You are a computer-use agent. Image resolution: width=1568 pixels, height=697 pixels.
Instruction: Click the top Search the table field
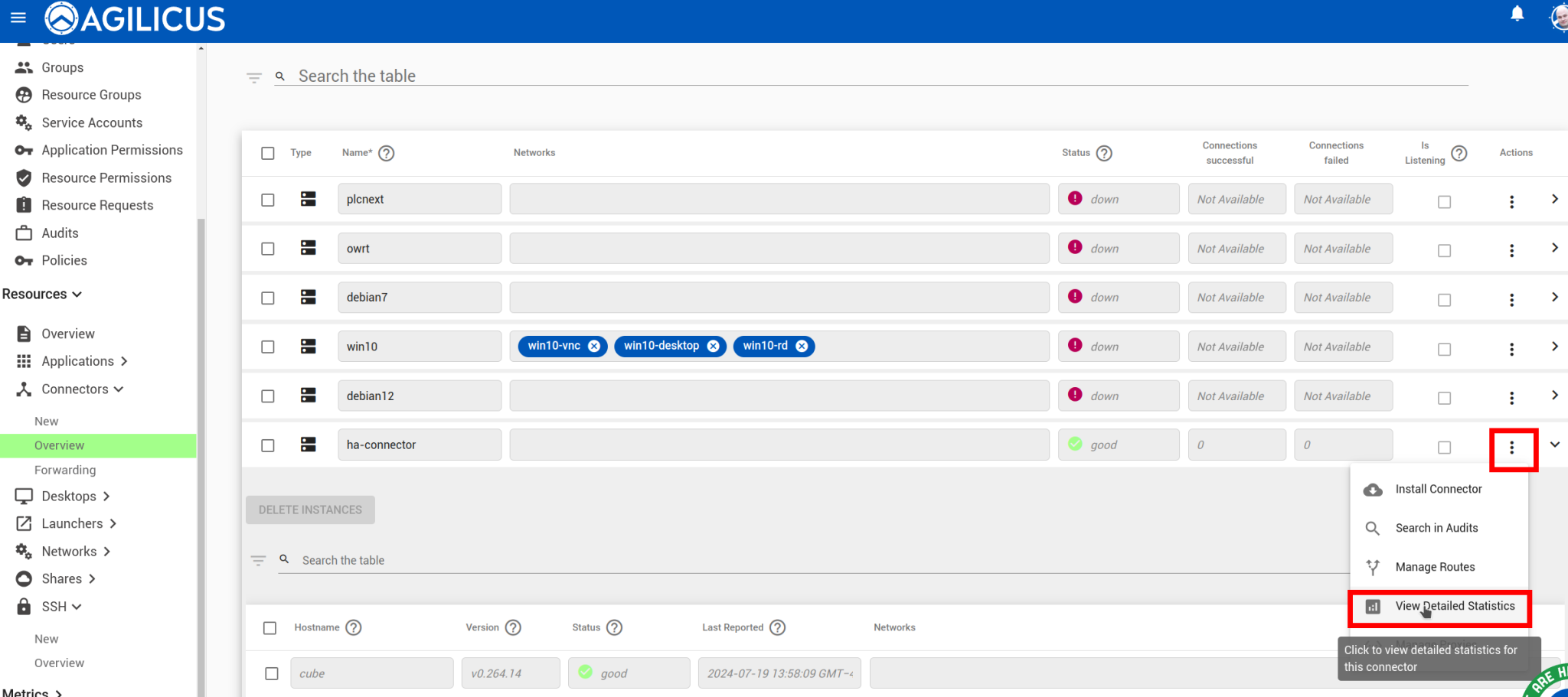(x=880, y=76)
